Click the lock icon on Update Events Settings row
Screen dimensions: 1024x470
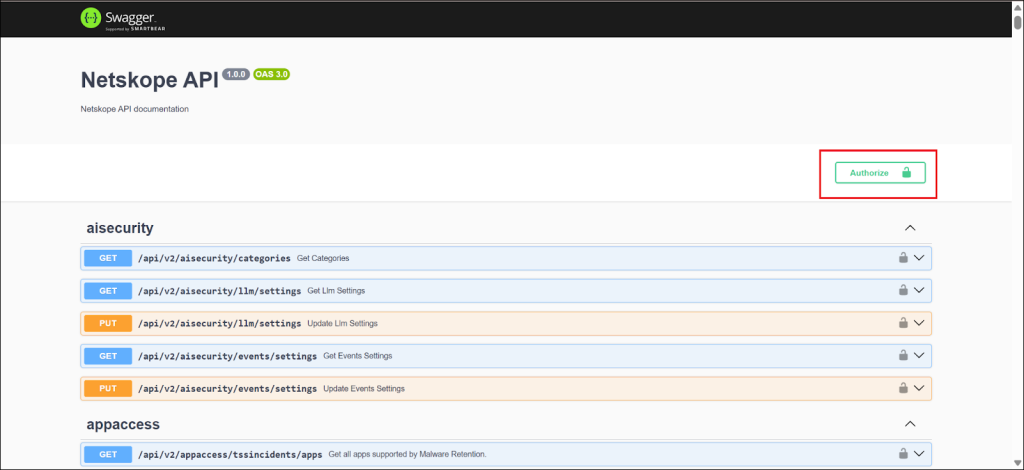(903, 388)
